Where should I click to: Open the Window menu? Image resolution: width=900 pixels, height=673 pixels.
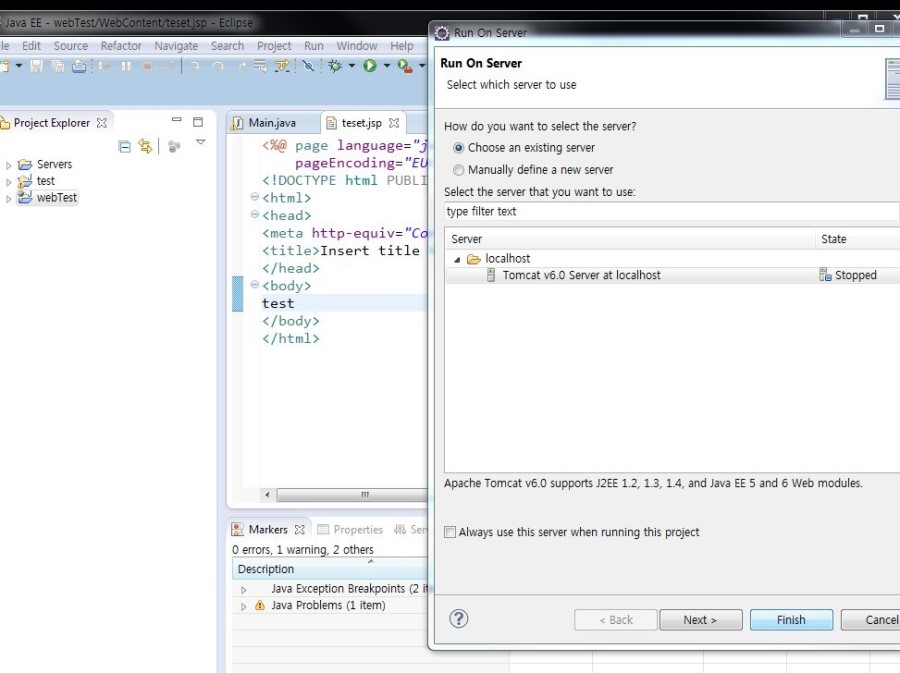click(356, 46)
